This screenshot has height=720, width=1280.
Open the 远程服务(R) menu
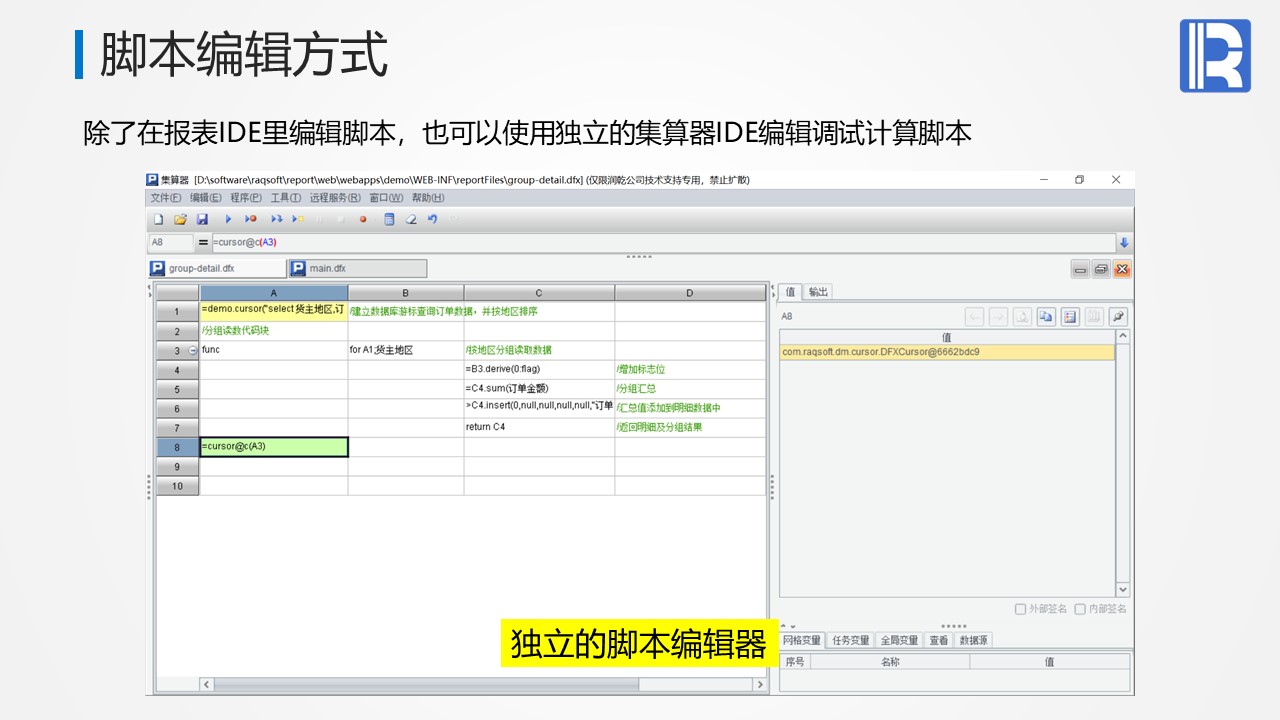click(x=335, y=198)
